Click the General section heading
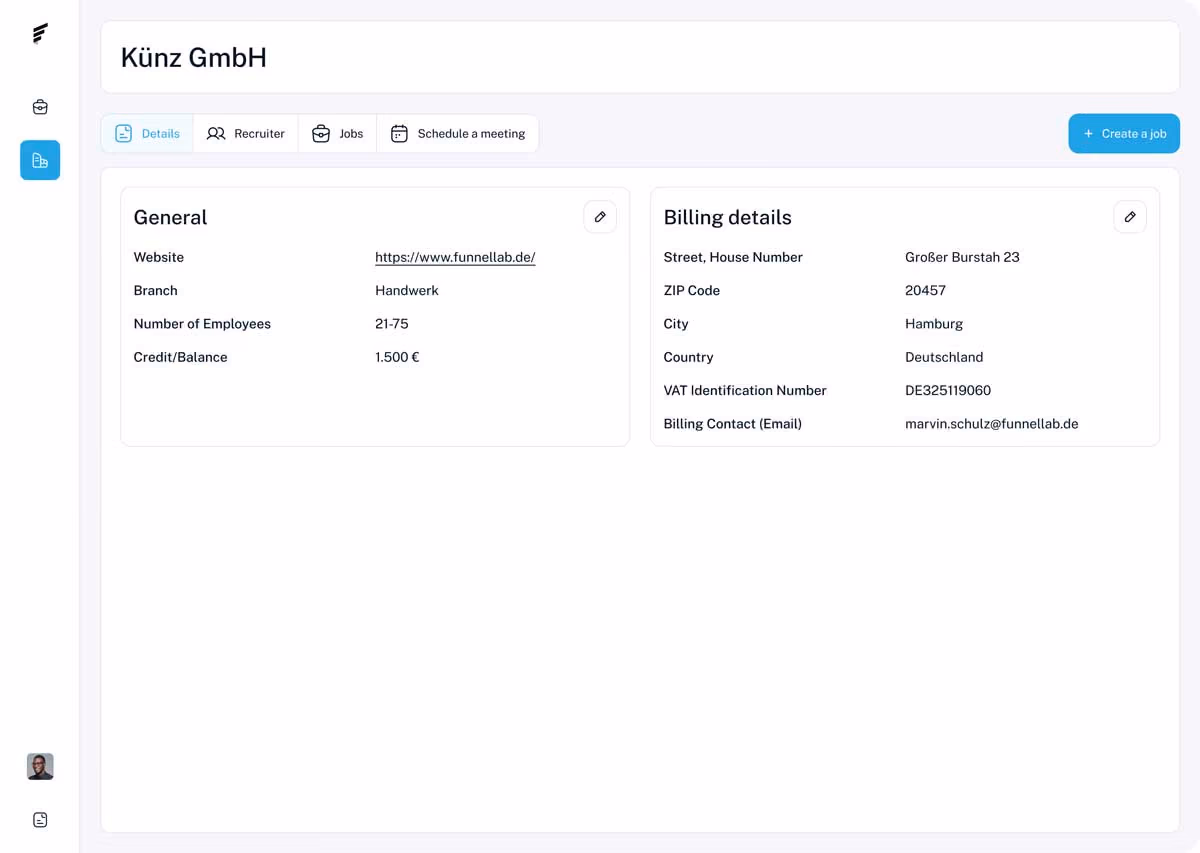The width and height of the screenshot is (1200, 853). tap(170, 217)
